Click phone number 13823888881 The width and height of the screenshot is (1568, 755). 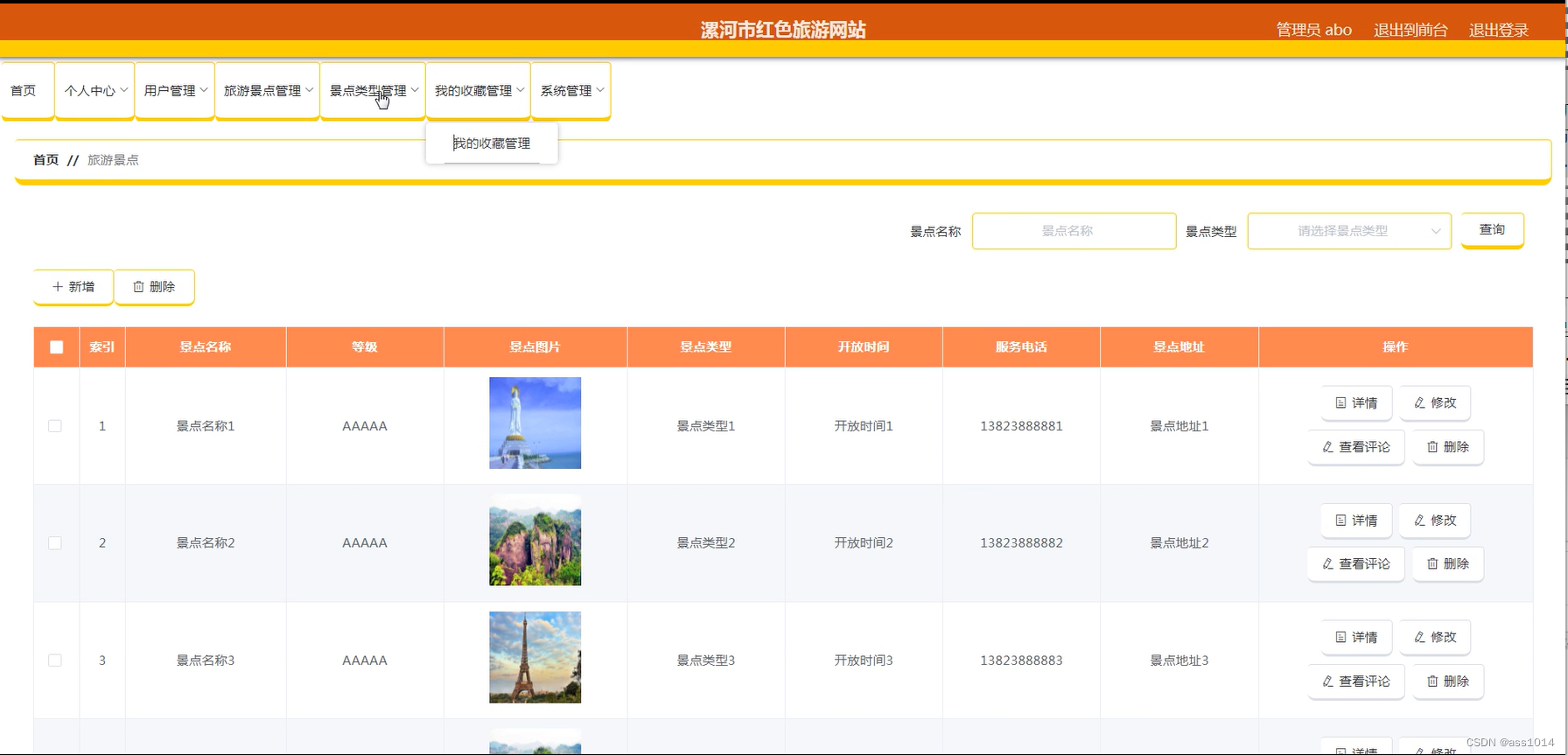(1021, 426)
